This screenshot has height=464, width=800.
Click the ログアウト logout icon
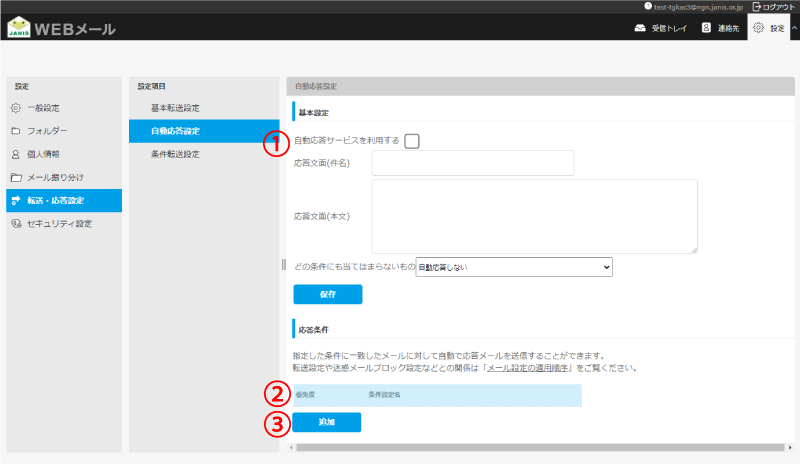click(757, 7)
